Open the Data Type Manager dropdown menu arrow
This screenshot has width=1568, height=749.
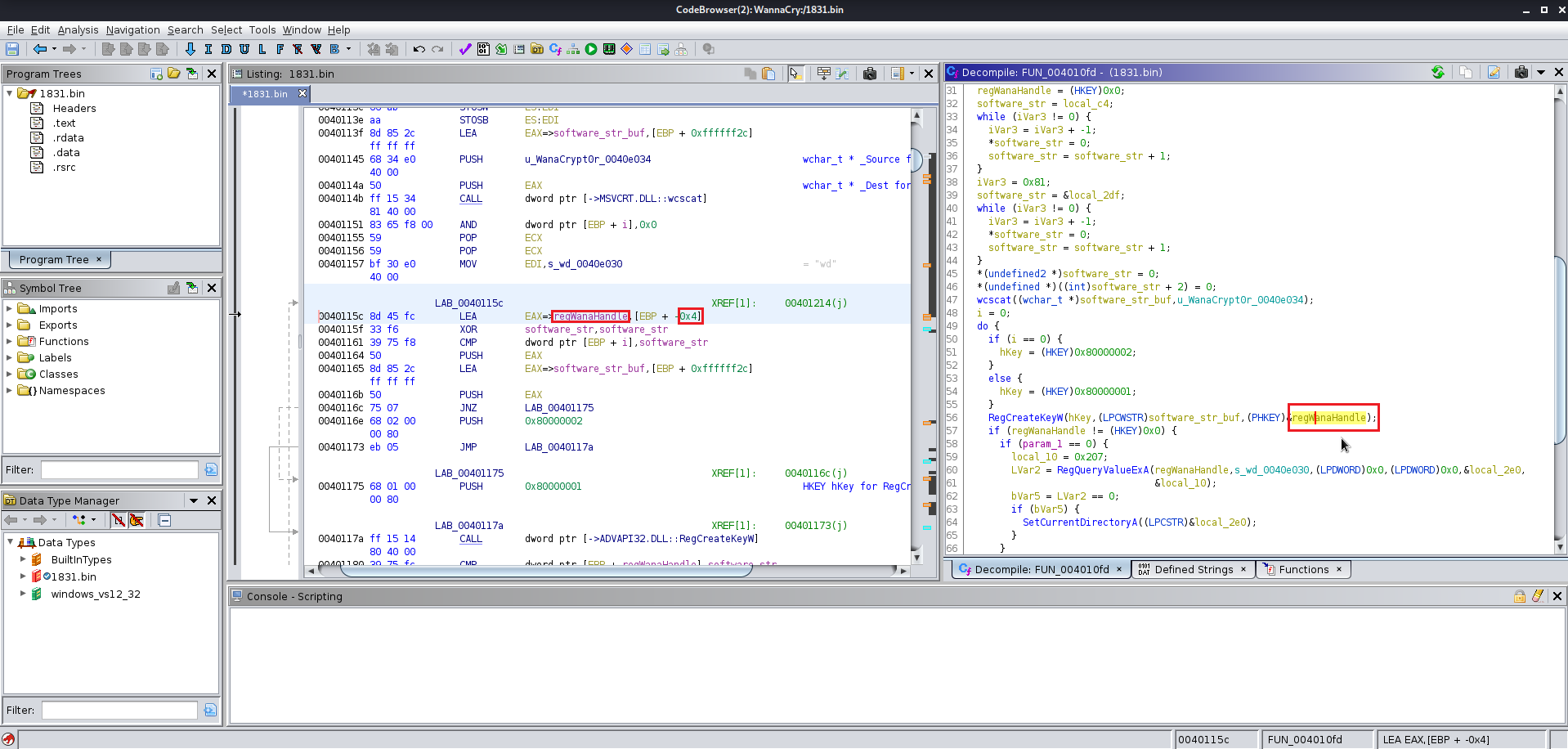194,500
